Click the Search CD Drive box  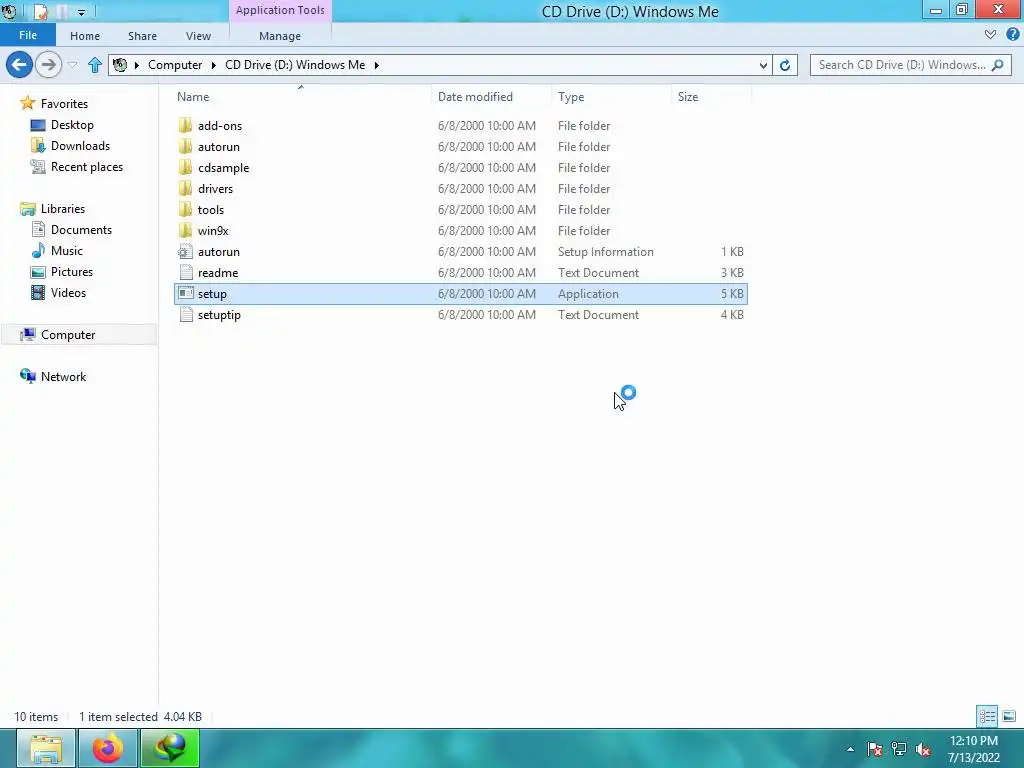(910, 65)
